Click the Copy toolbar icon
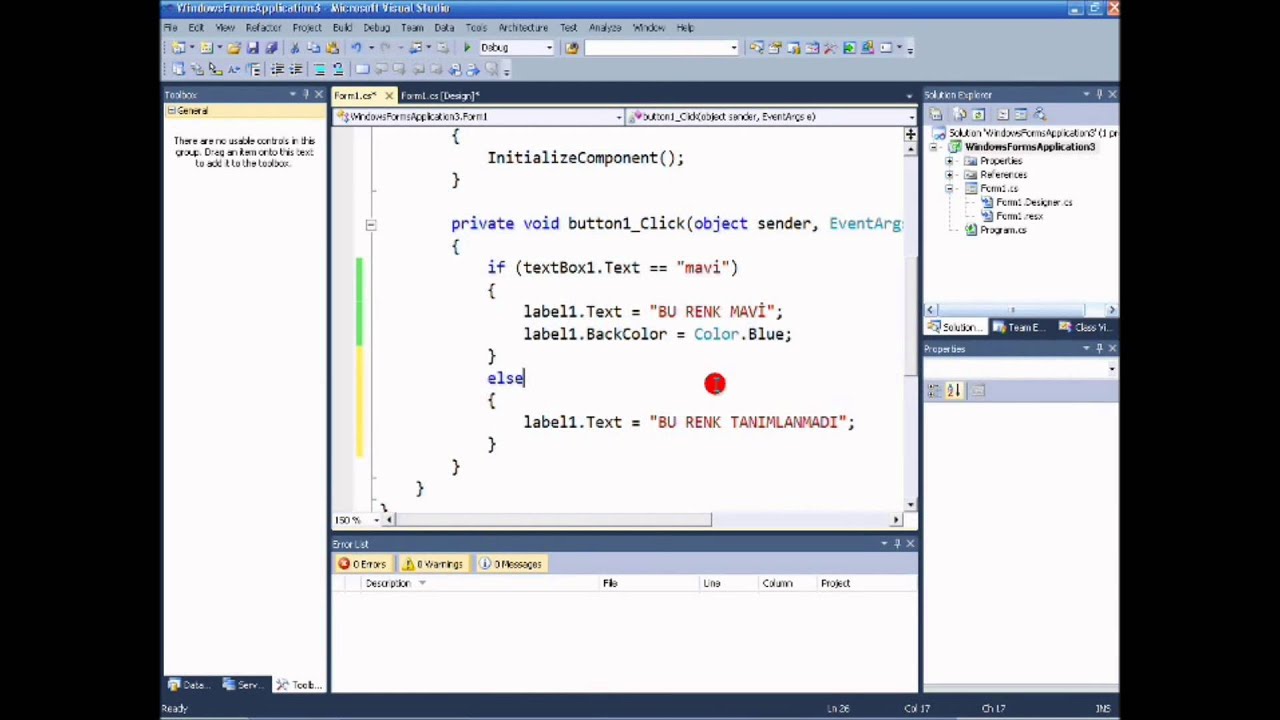Image resolution: width=1280 pixels, height=720 pixels. coord(314,48)
